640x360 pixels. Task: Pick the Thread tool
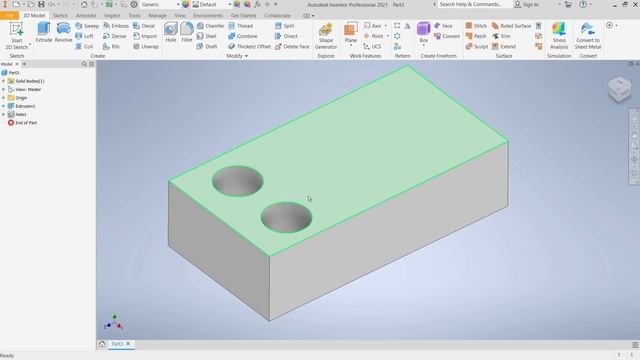pos(241,26)
